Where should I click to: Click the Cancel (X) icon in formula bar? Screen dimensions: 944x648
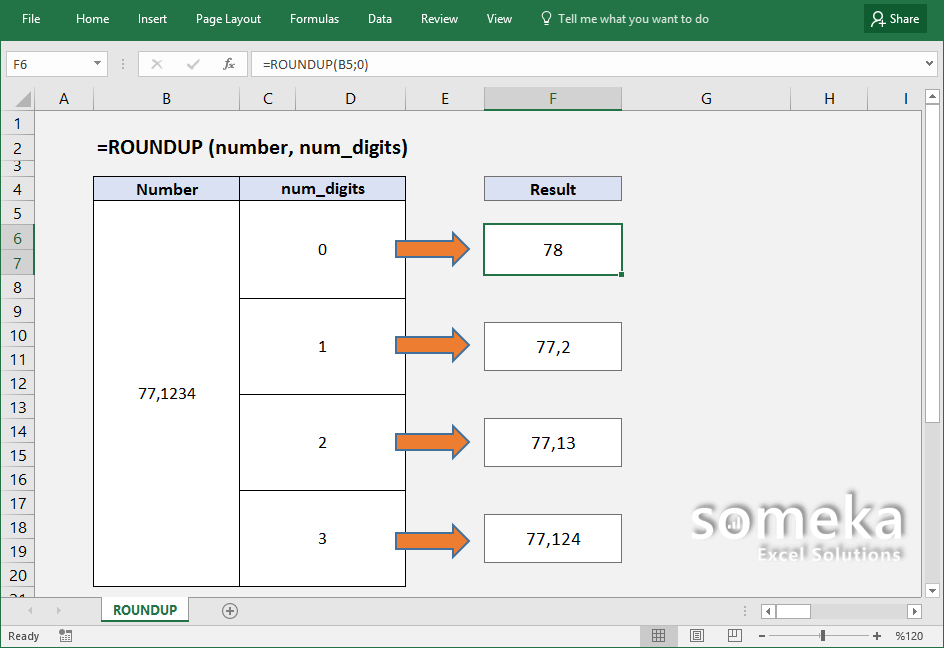pyautogui.click(x=157, y=63)
